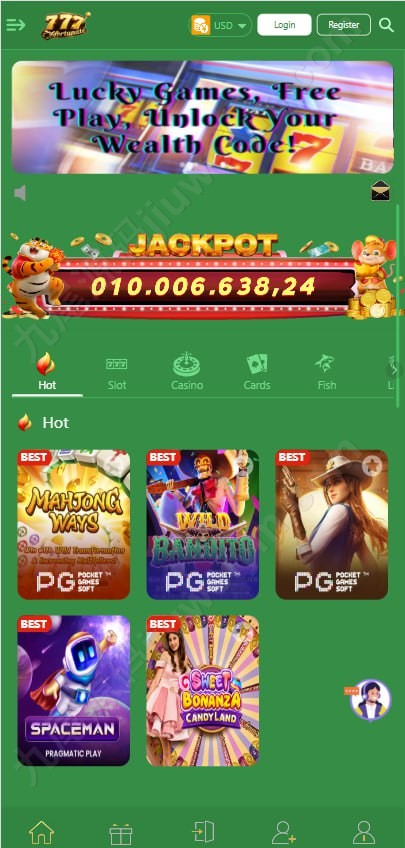Screen dimensions: 405x848
Task: Expand the USD currency dropdown
Action: 221,25
